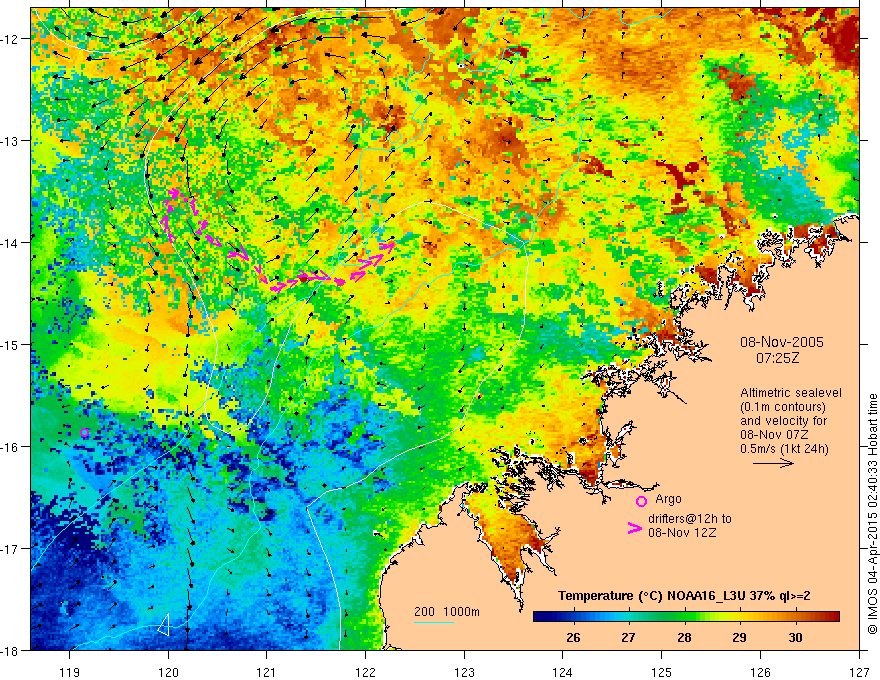Click the '124' longitude axis label
This screenshot has height=680, width=880.
pos(563,672)
